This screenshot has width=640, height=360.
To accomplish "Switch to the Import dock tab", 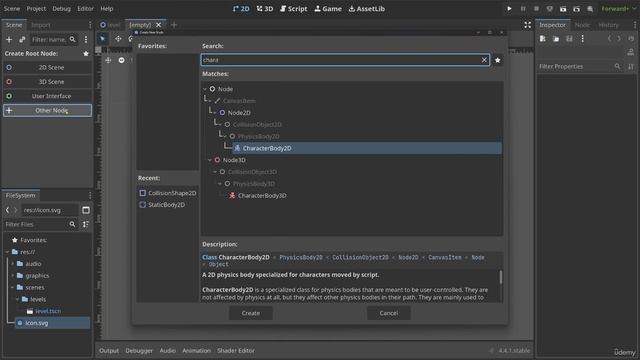I will (41, 25).
